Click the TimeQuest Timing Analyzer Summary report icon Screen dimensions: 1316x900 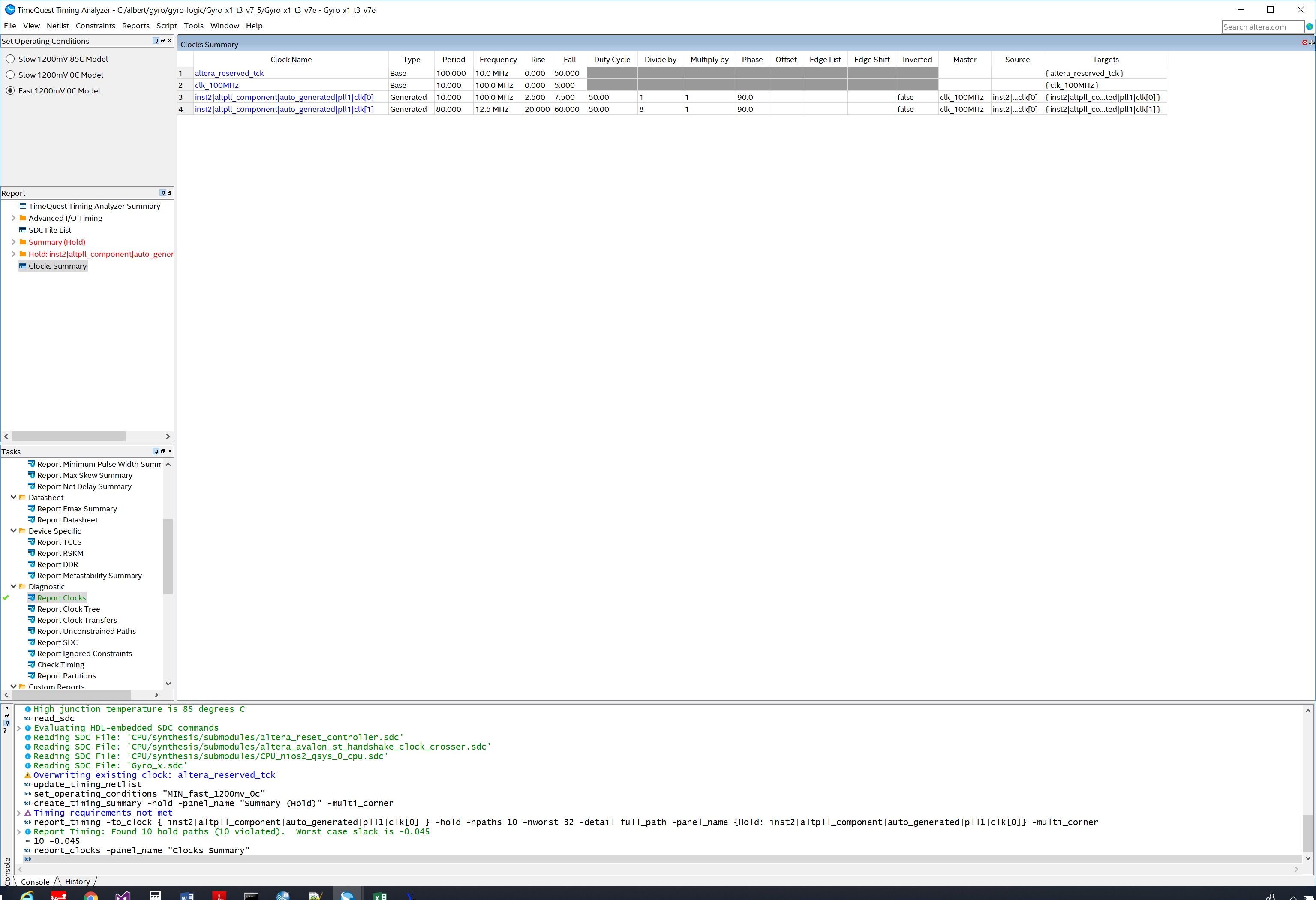click(23, 206)
